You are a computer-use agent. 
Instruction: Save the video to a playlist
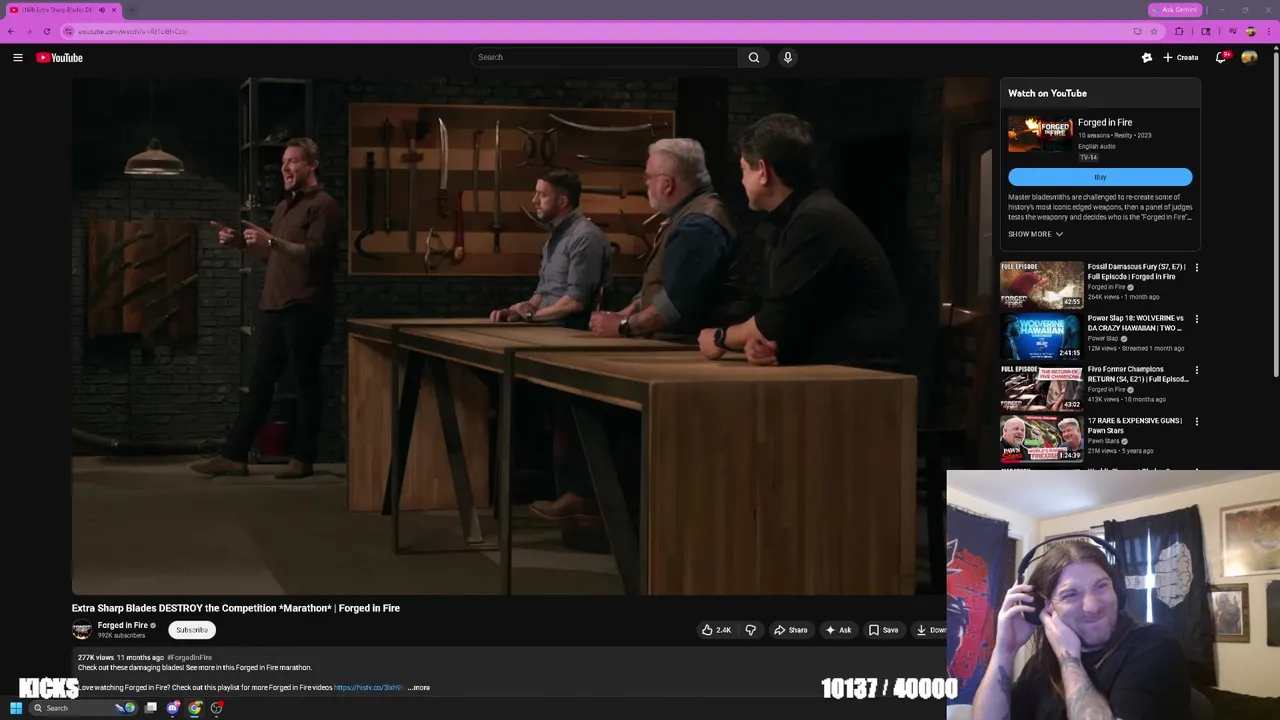pyautogui.click(x=883, y=630)
